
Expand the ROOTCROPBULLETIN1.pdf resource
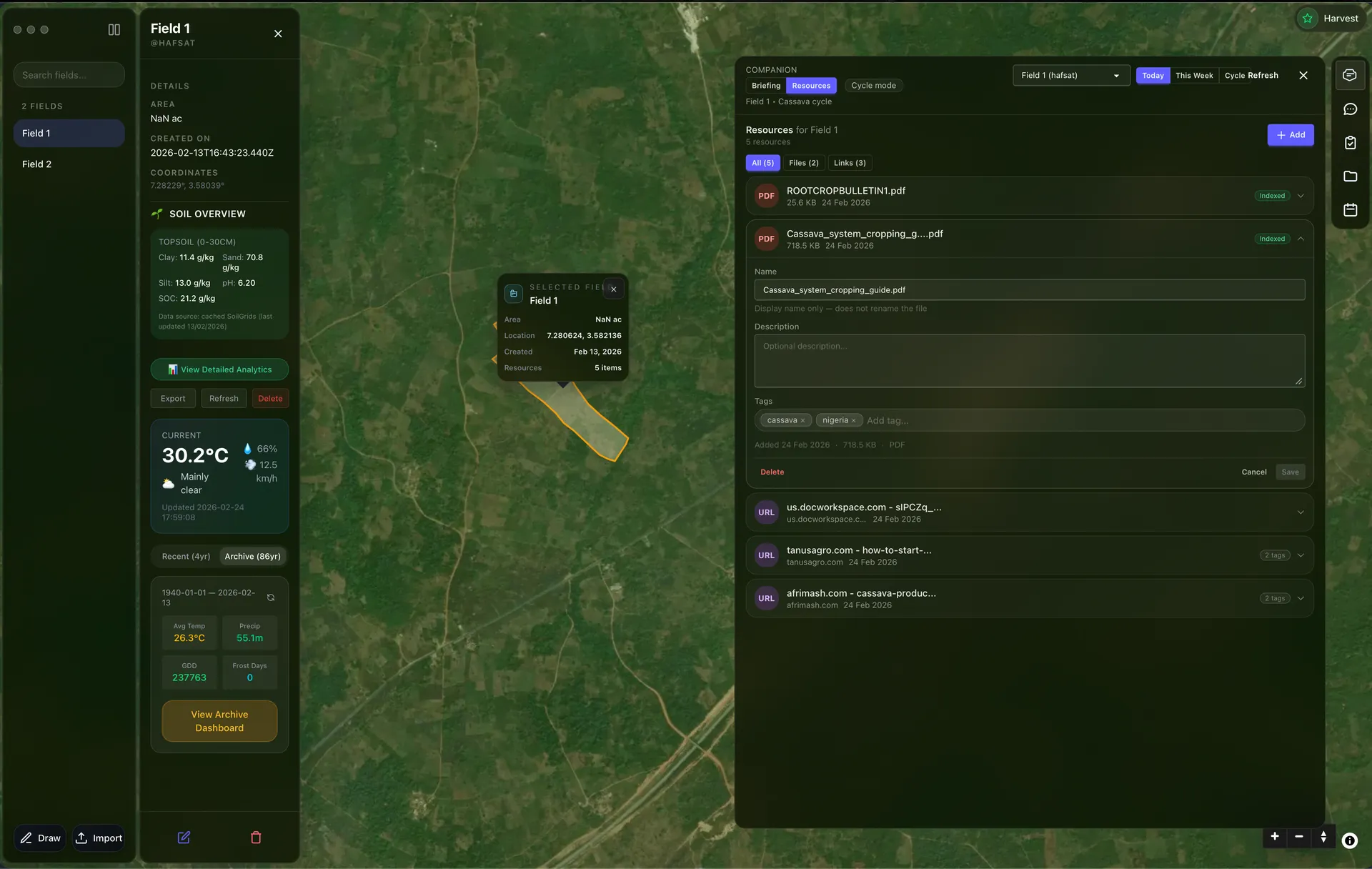pyautogui.click(x=1300, y=196)
